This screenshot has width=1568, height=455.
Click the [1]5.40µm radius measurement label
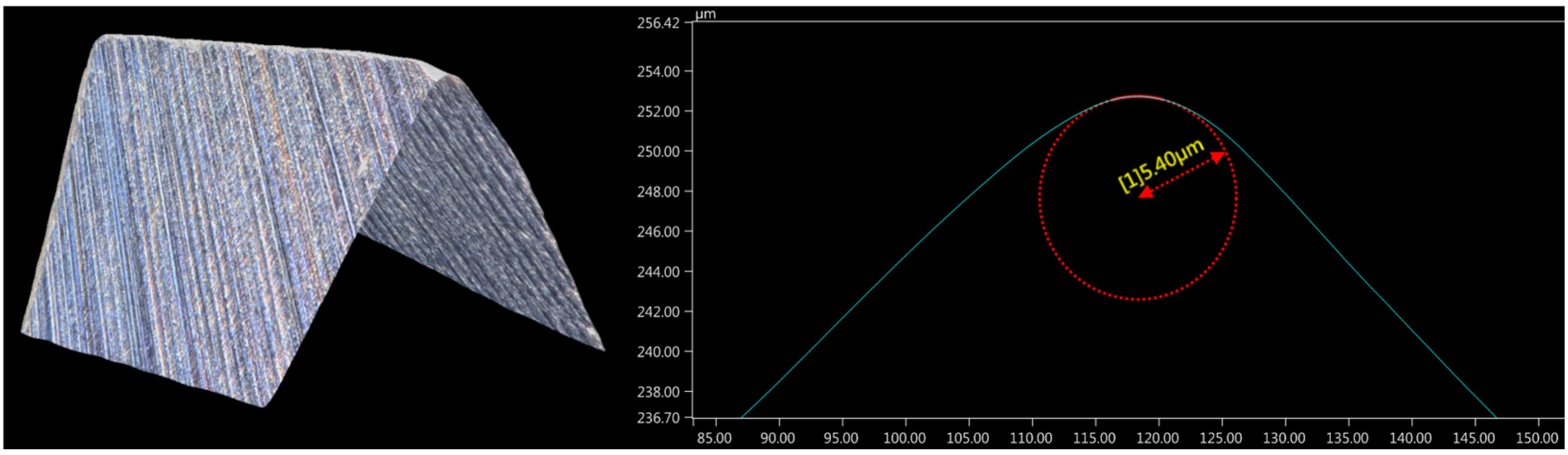point(1161,166)
